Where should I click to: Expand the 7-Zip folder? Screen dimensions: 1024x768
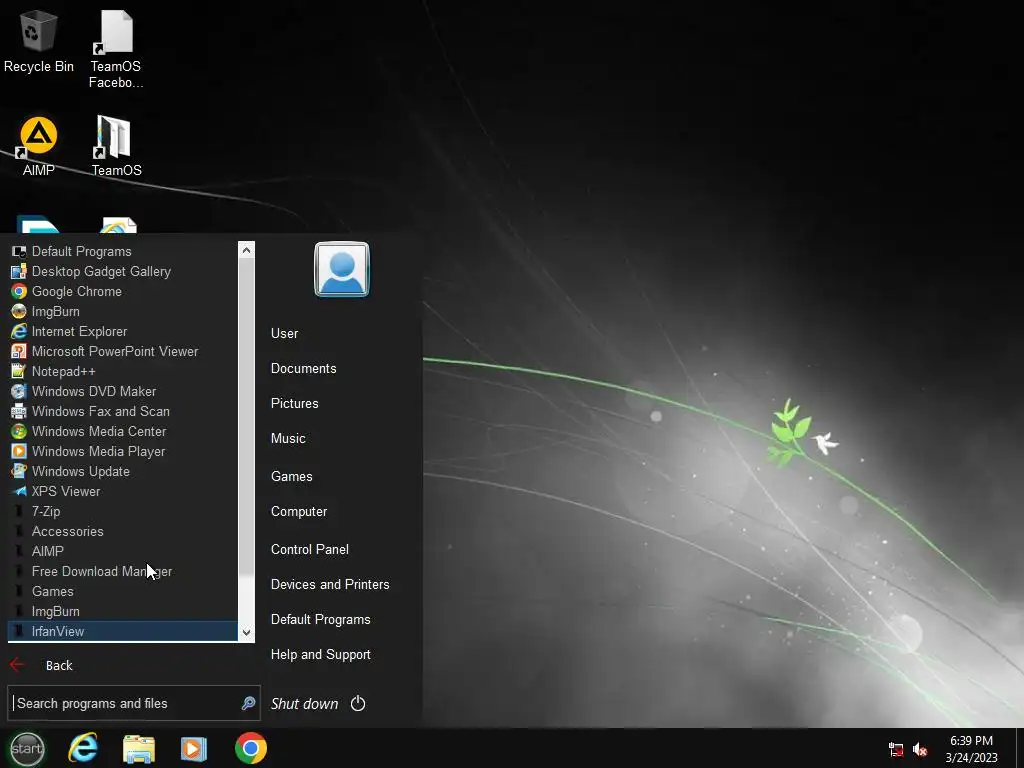point(122,511)
